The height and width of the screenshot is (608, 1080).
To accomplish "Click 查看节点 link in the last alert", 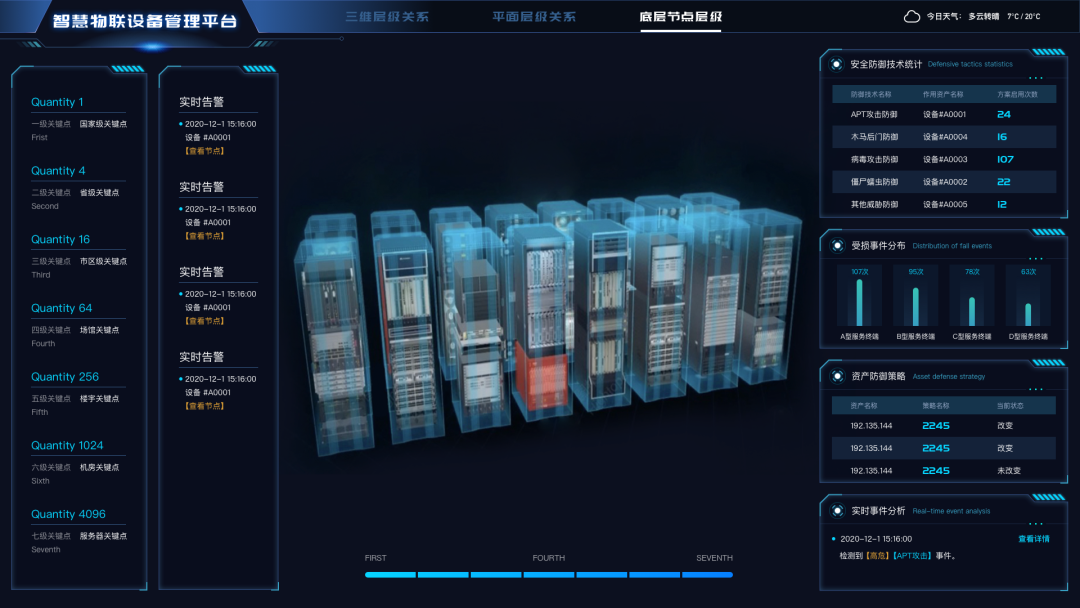I will pyautogui.click(x=204, y=406).
